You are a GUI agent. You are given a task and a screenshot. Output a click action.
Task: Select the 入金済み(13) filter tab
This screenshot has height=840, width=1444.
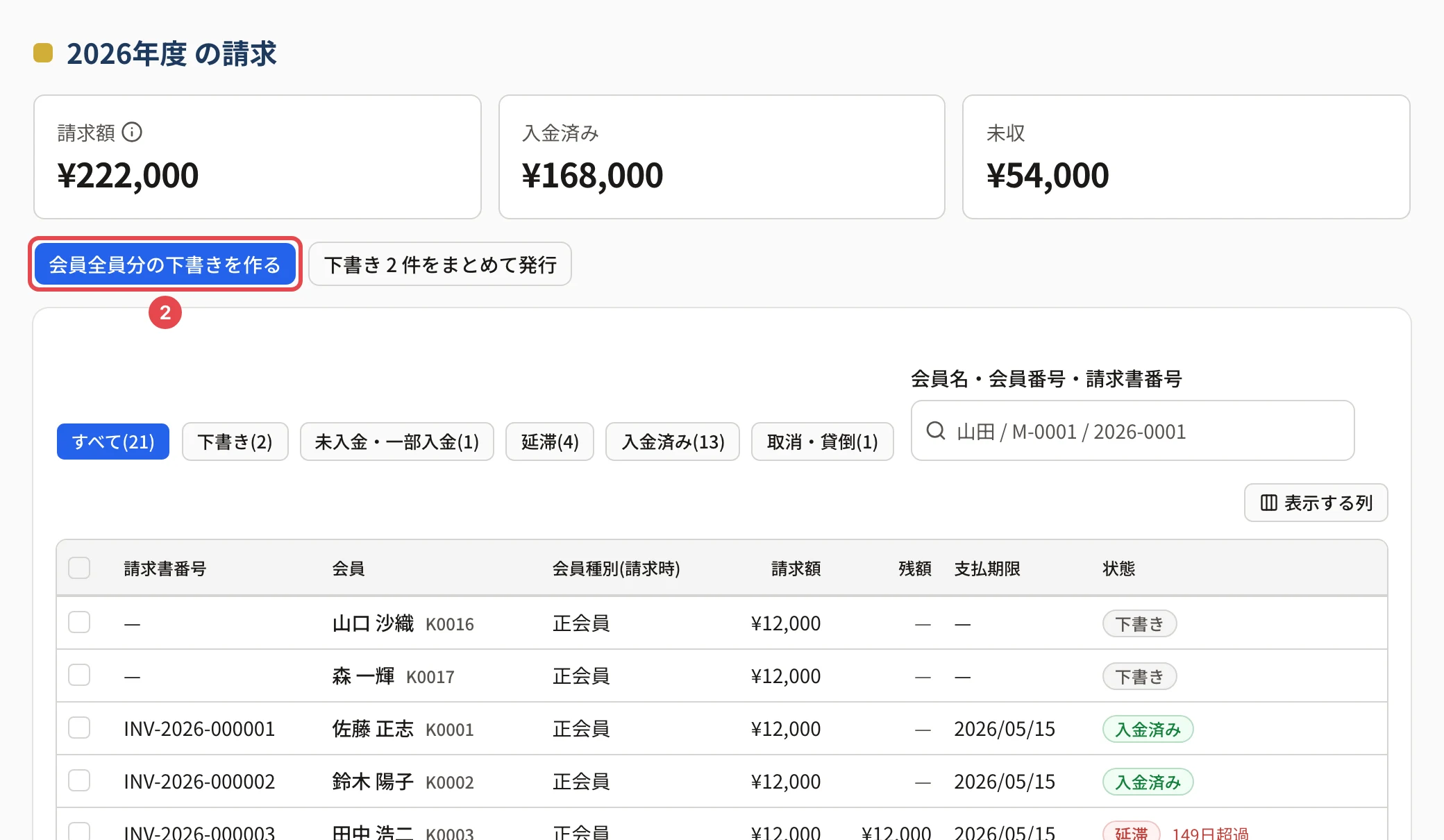(x=673, y=442)
